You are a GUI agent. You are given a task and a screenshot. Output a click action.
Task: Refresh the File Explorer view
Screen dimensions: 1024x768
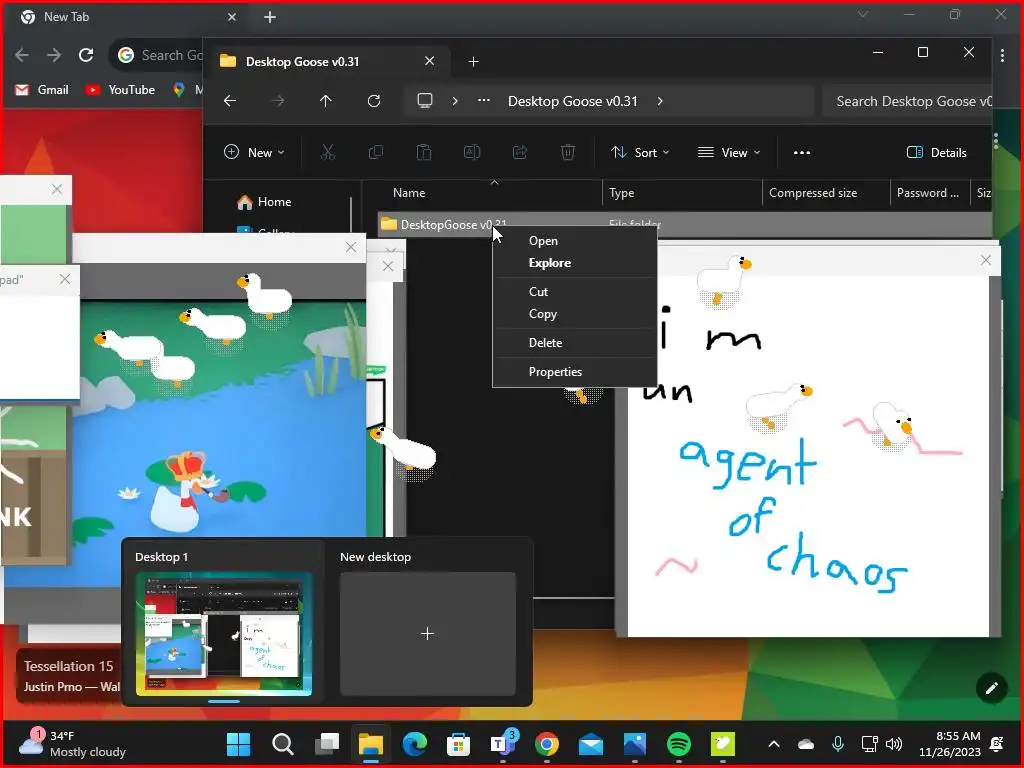374,101
